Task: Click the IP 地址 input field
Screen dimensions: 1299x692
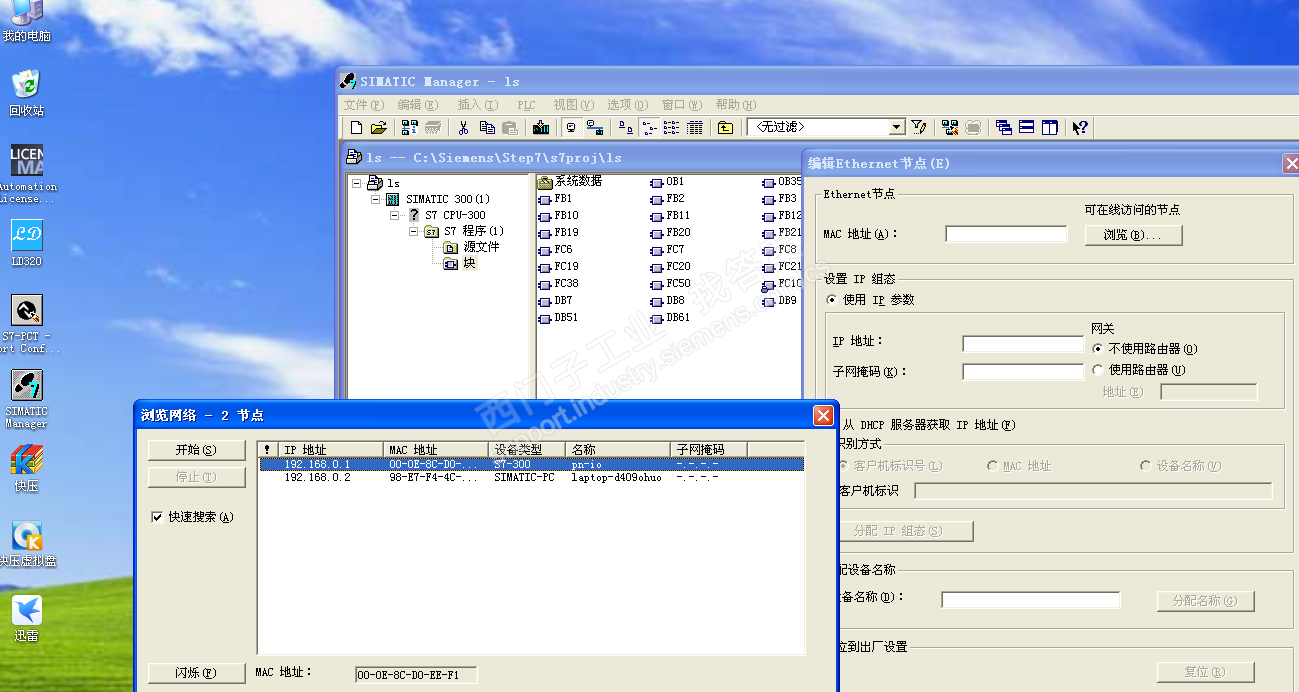Action: click(x=1023, y=344)
